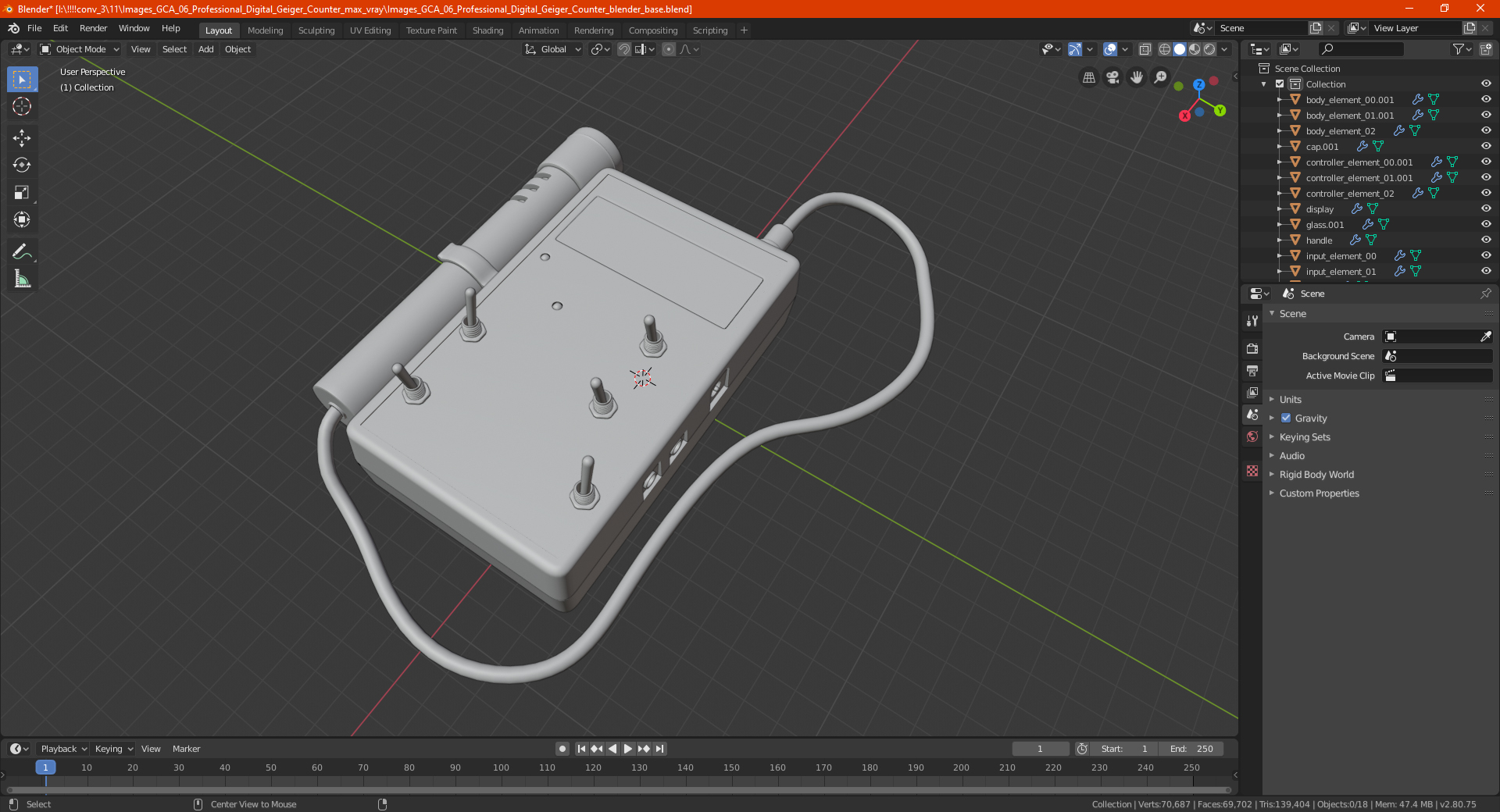The height and width of the screenshot is (812, 1500).
Task: Click the viewport Select menu
Action: tap(174, 49)
